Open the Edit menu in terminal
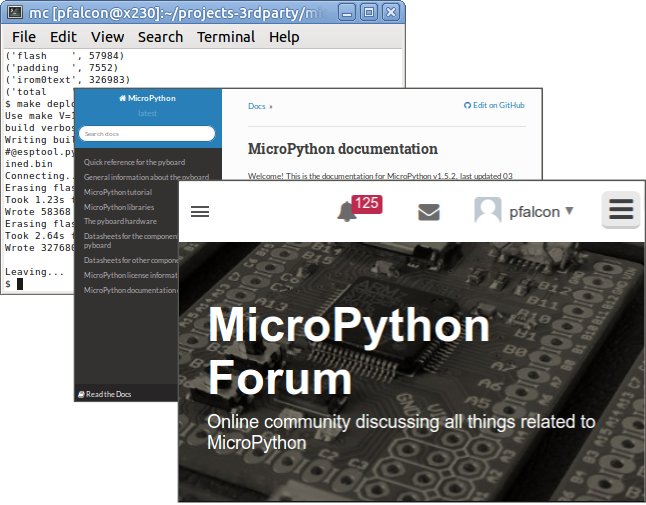The width and height of the screenshot is (646, 505). (63, 37)
